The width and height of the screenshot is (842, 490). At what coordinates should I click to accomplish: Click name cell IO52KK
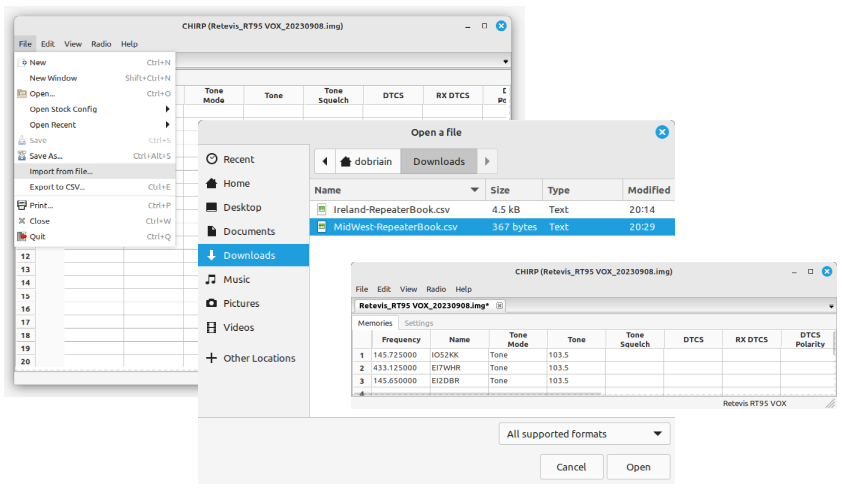459,355
